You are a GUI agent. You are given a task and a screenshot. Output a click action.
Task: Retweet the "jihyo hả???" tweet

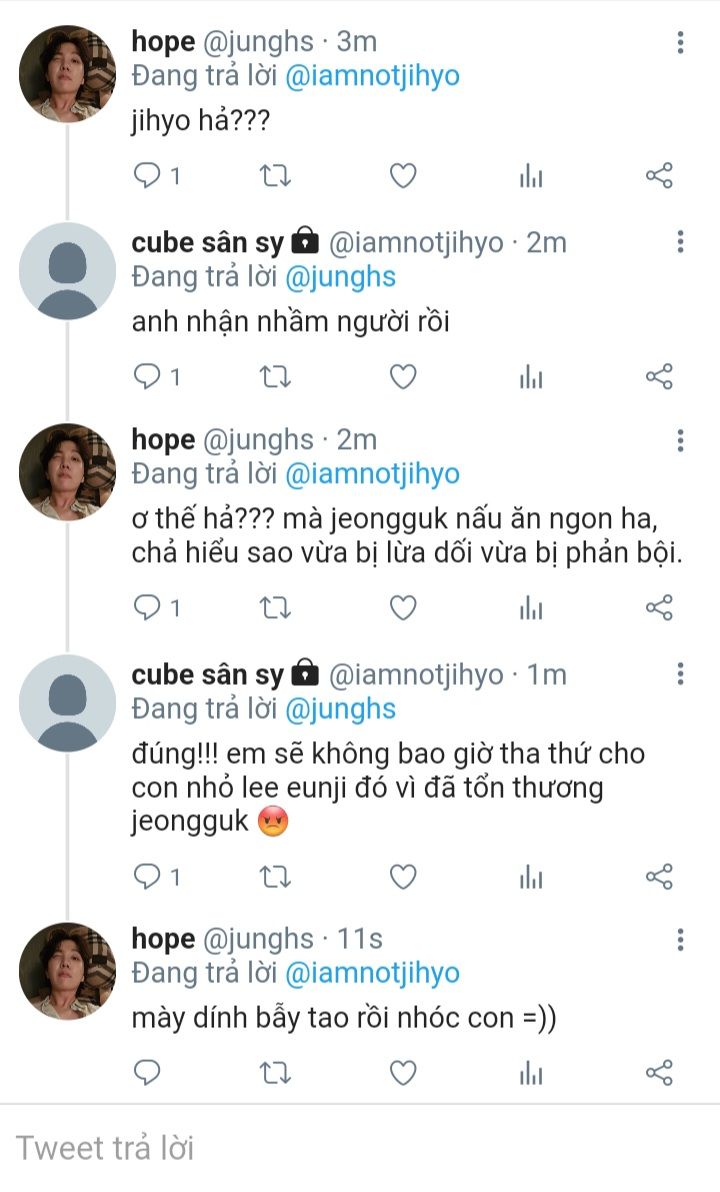point(274,177)
